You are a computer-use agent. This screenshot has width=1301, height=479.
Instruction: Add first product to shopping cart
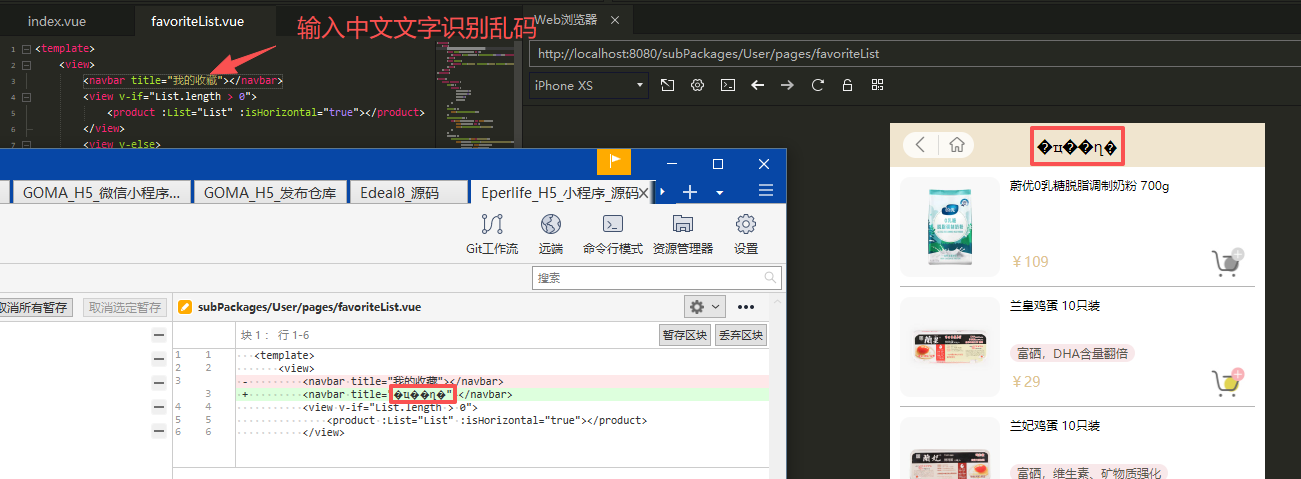click(x=1227, y=262)
